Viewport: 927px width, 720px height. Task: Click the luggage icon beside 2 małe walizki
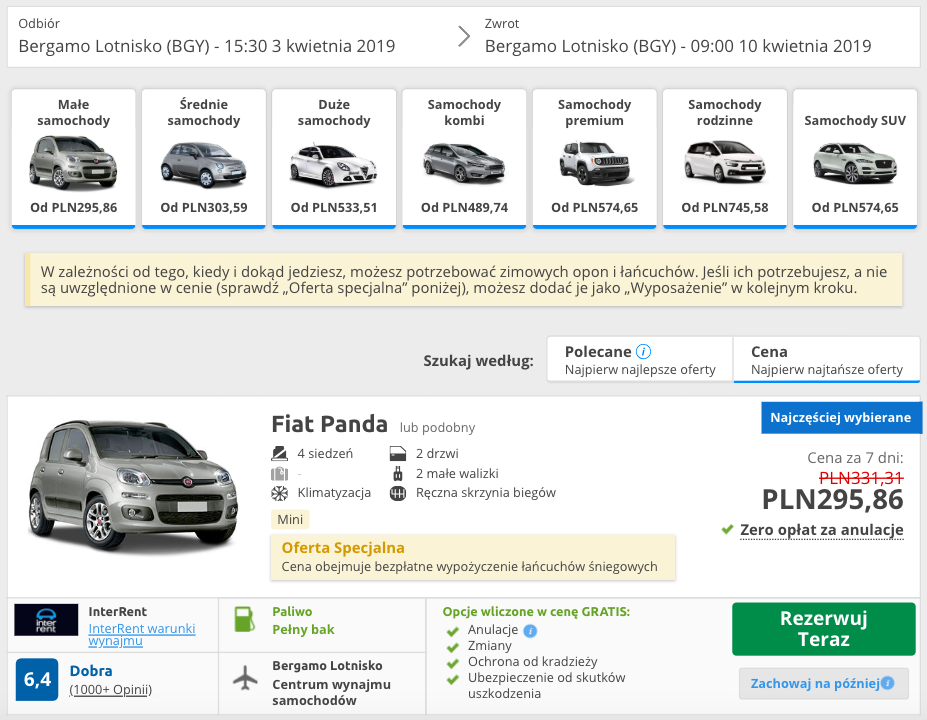pyautogui.click(x=398, y=473)
